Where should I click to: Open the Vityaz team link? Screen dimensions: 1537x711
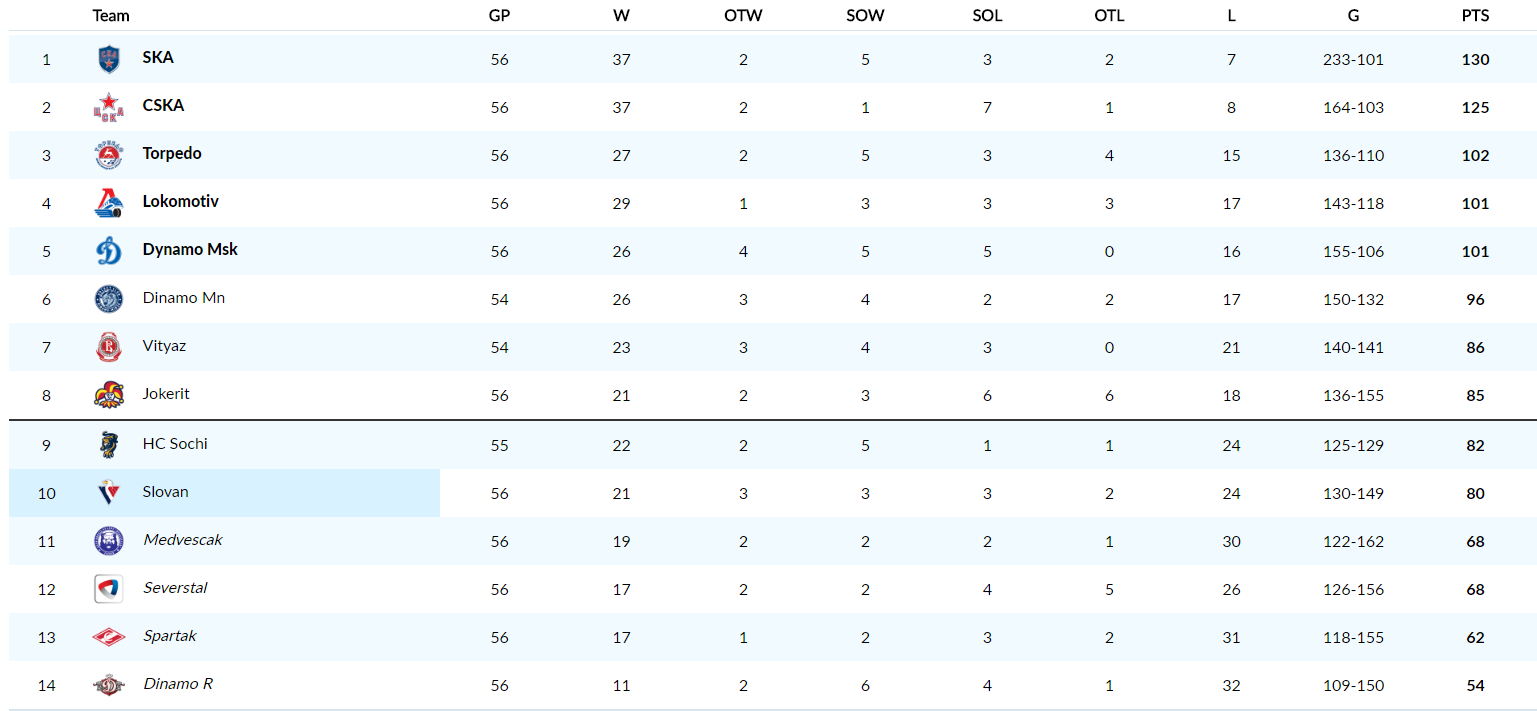(x=164, y=346)
